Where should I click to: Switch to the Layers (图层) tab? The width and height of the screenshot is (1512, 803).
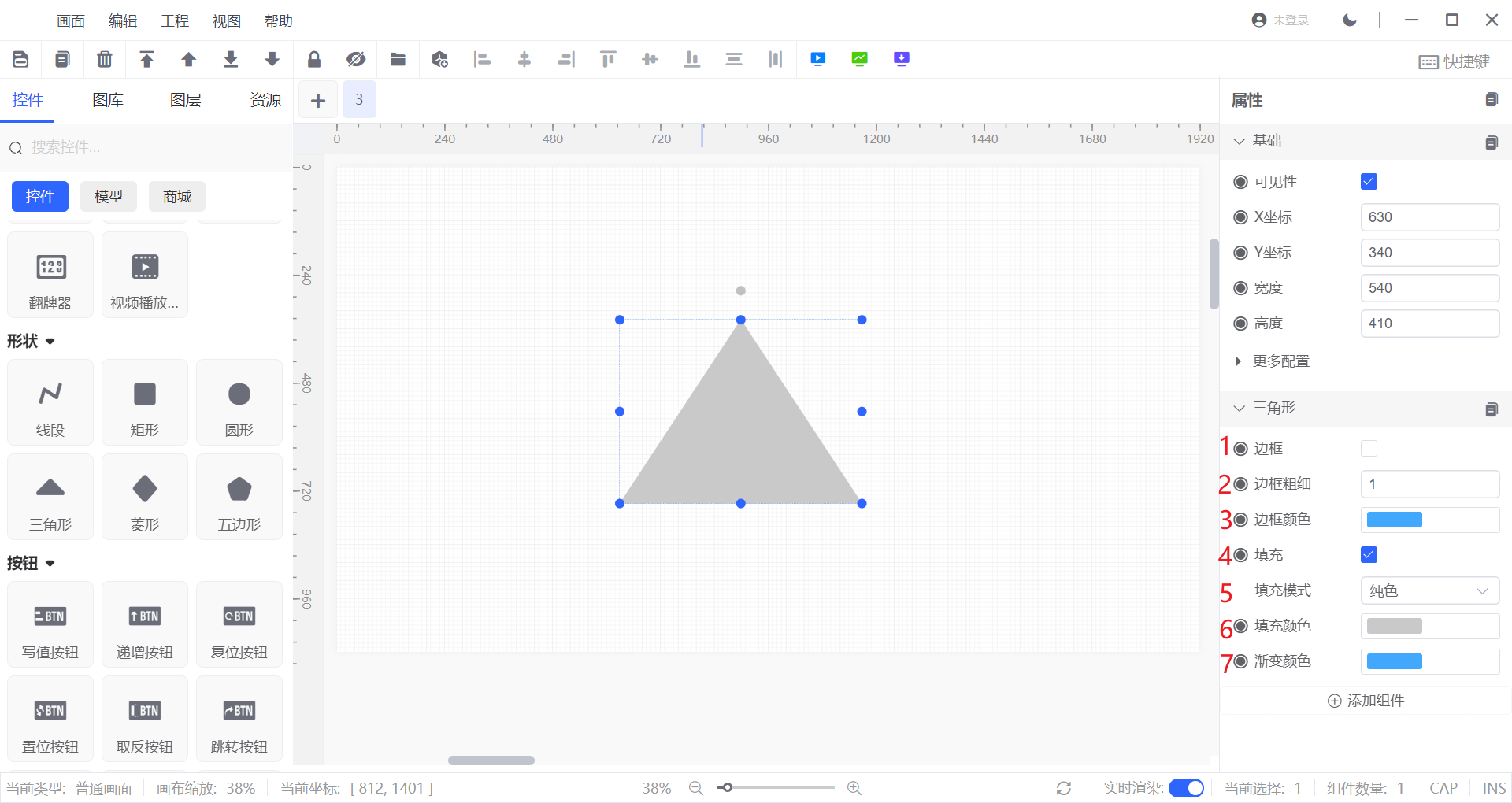pyautogui.click(x=186, y=100)
